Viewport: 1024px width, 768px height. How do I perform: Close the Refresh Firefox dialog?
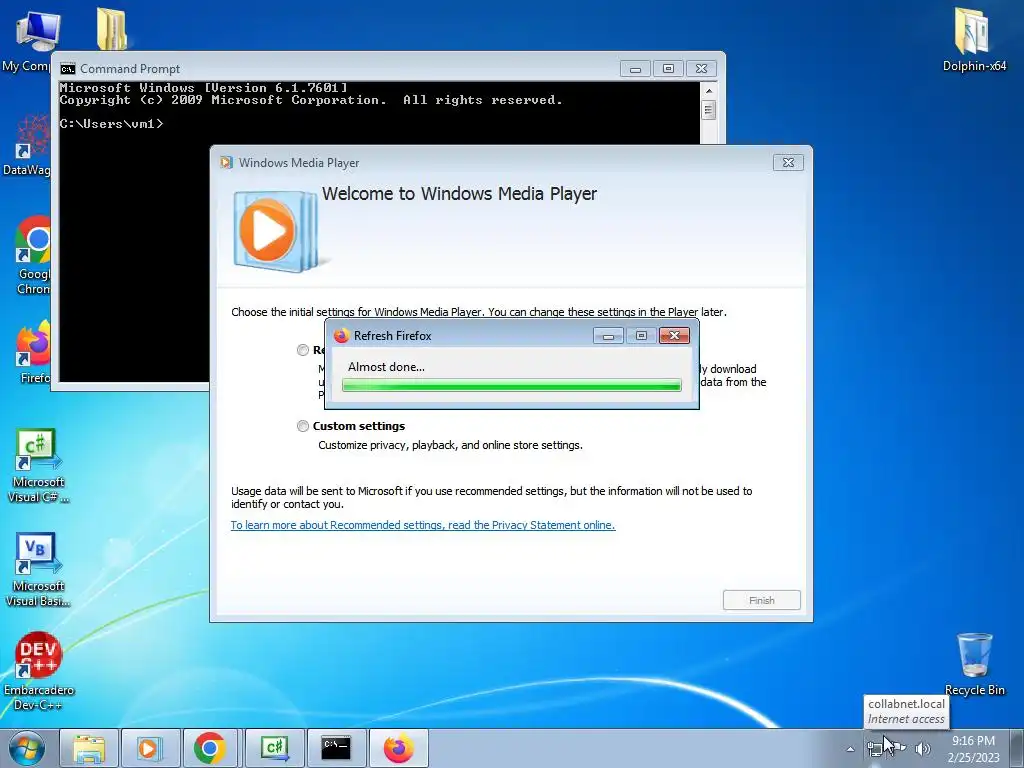point(675,336)
